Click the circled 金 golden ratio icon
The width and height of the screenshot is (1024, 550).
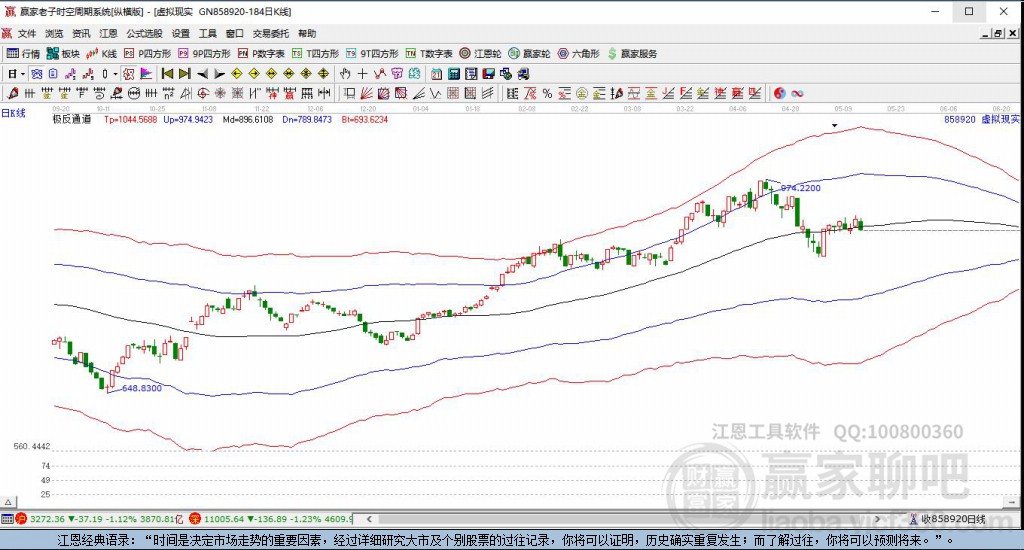point(581,93)
